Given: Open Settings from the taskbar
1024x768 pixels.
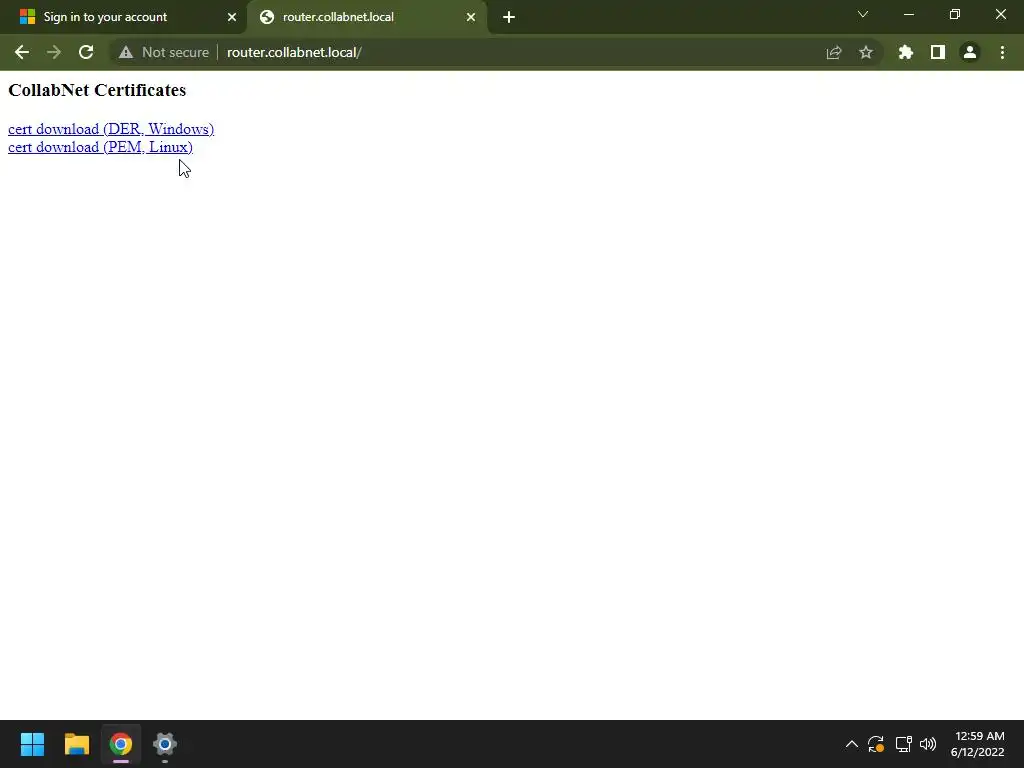Looking at the screenshot, I should coord(165,744).
